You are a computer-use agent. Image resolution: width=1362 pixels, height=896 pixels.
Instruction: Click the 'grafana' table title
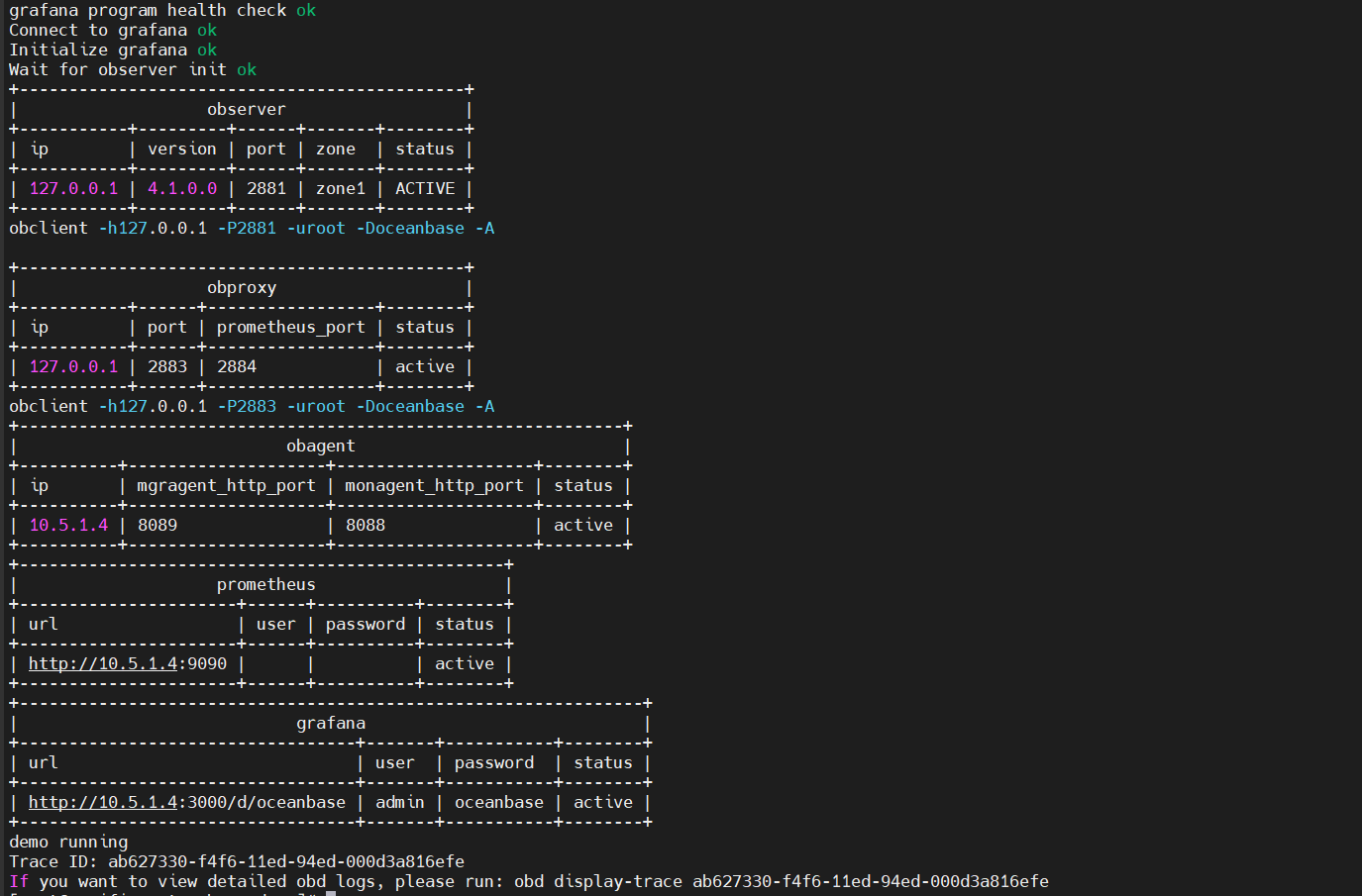[x=331, y=724]
